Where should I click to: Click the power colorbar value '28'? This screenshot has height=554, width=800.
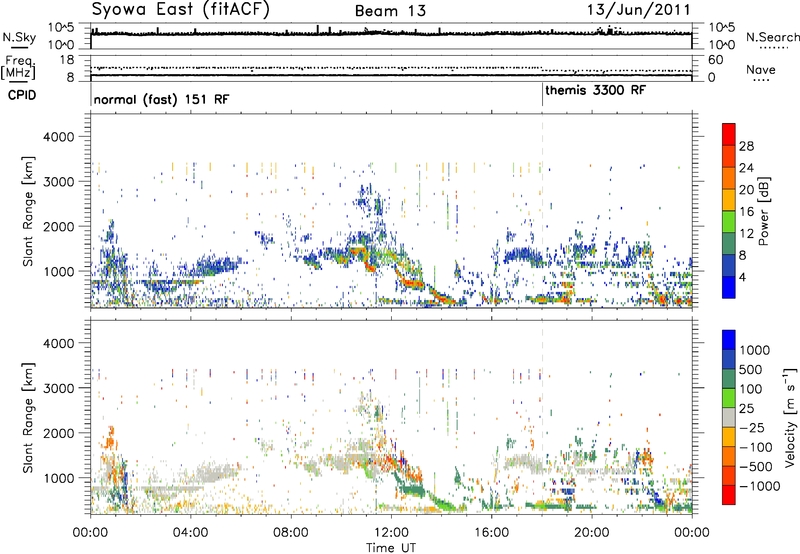(746, 146)
